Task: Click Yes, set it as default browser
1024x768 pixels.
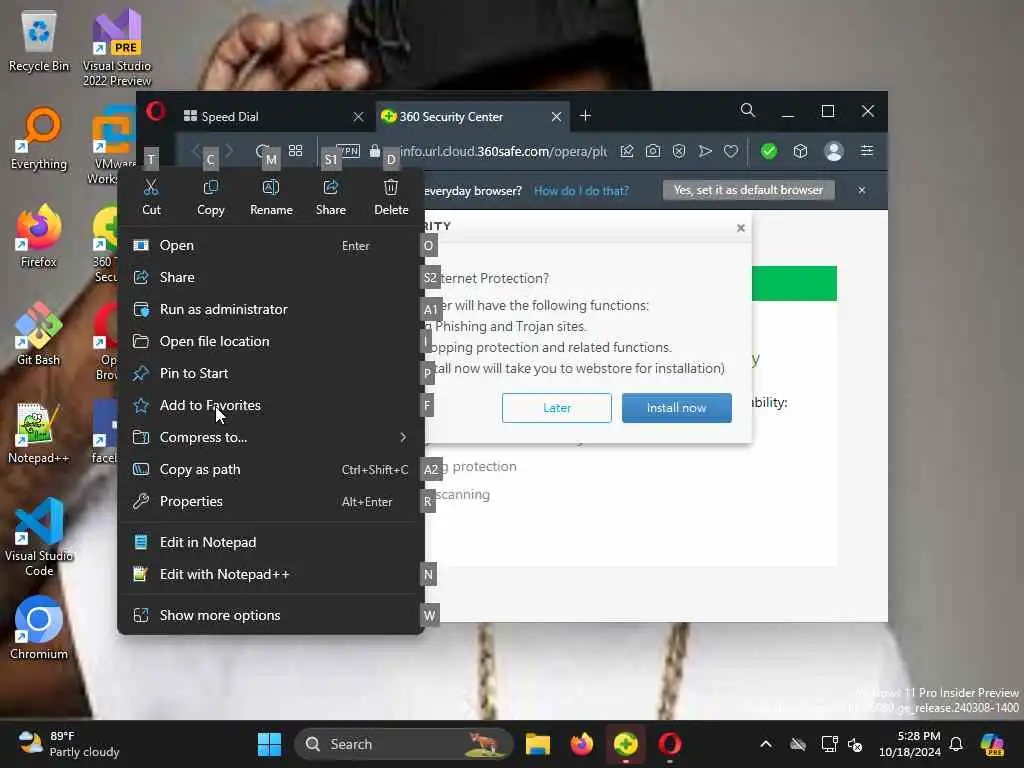Action: click(x=748, y=190)
